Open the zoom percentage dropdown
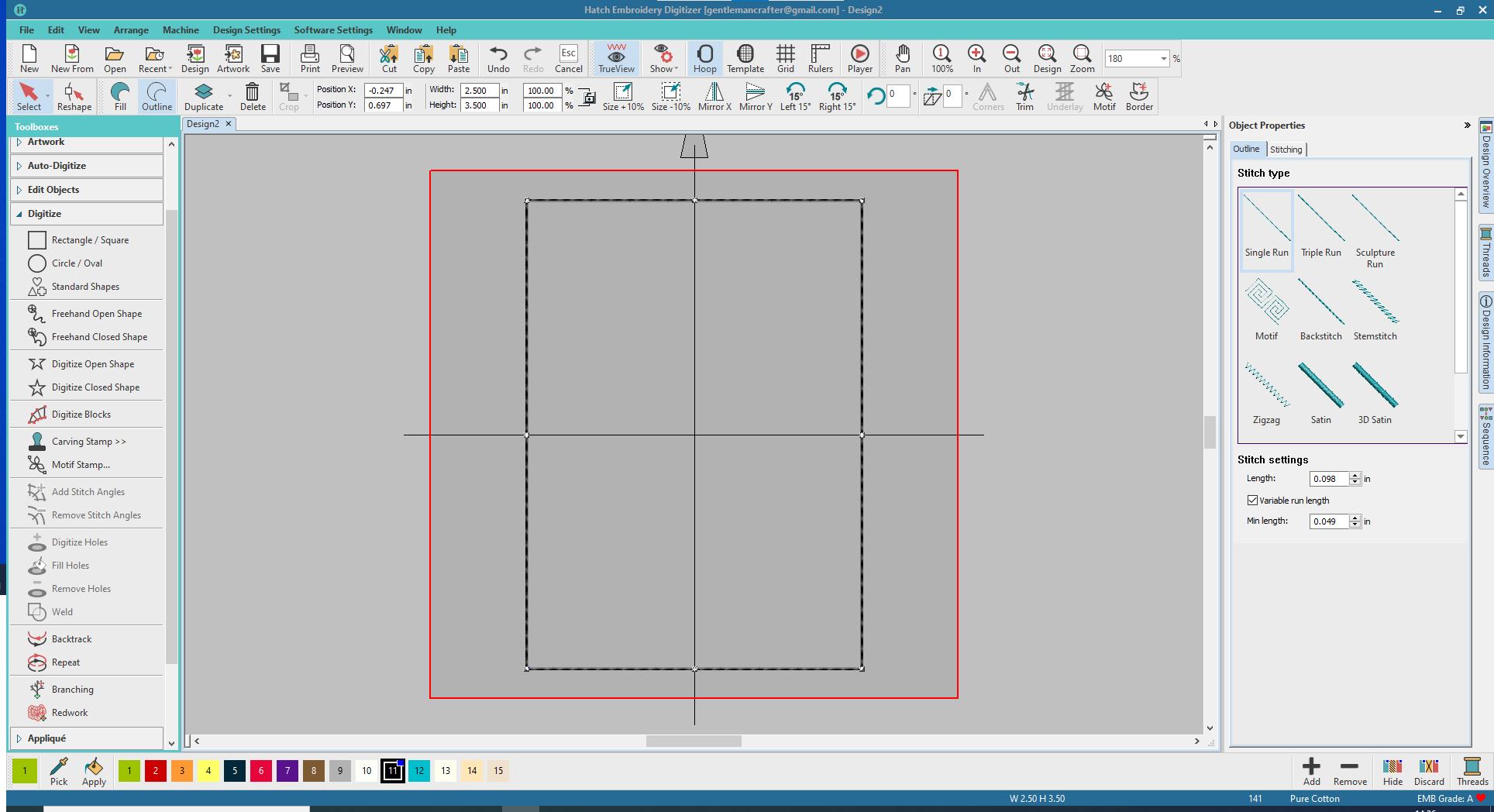 [1163, 59]
